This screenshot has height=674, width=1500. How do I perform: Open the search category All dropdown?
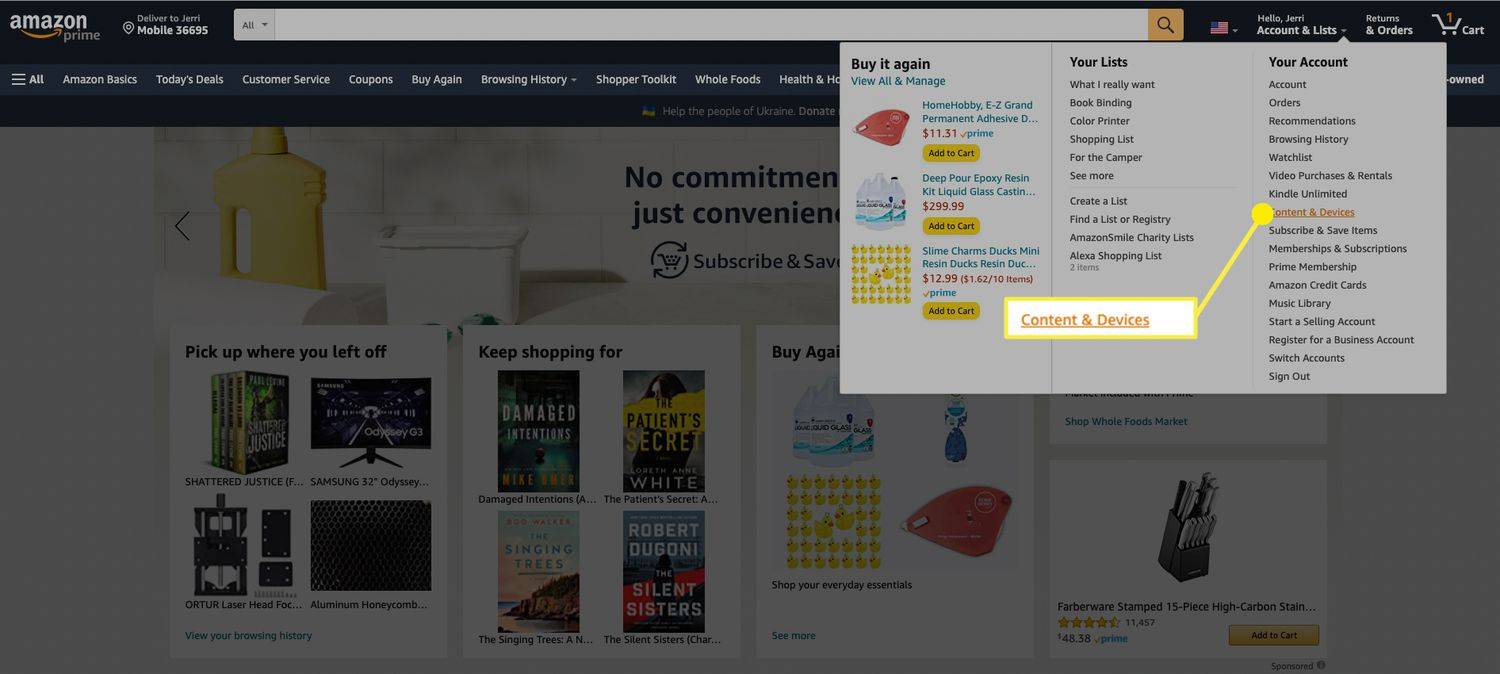pos(255,25)
